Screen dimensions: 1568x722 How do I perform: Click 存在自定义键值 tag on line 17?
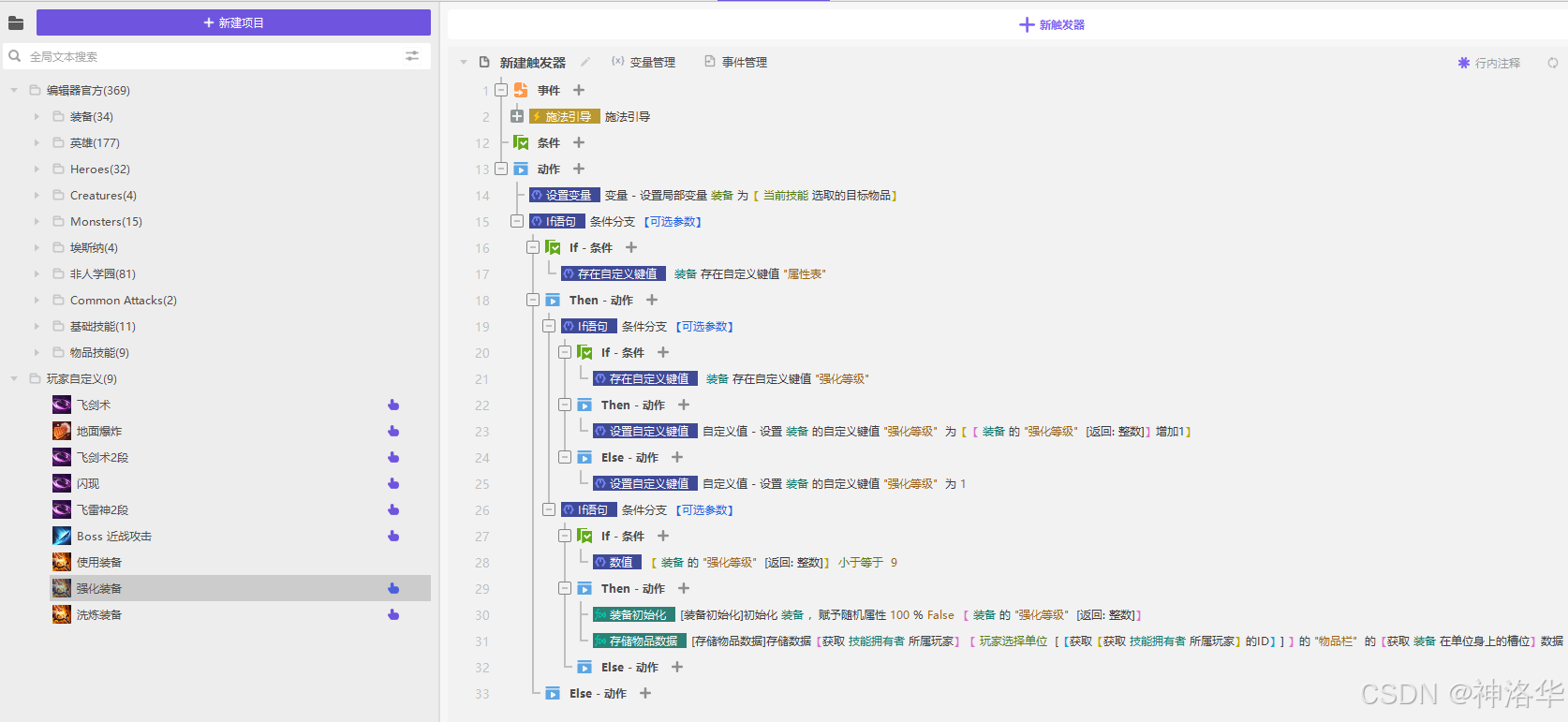pyautogui.click(x=614, y=273)
